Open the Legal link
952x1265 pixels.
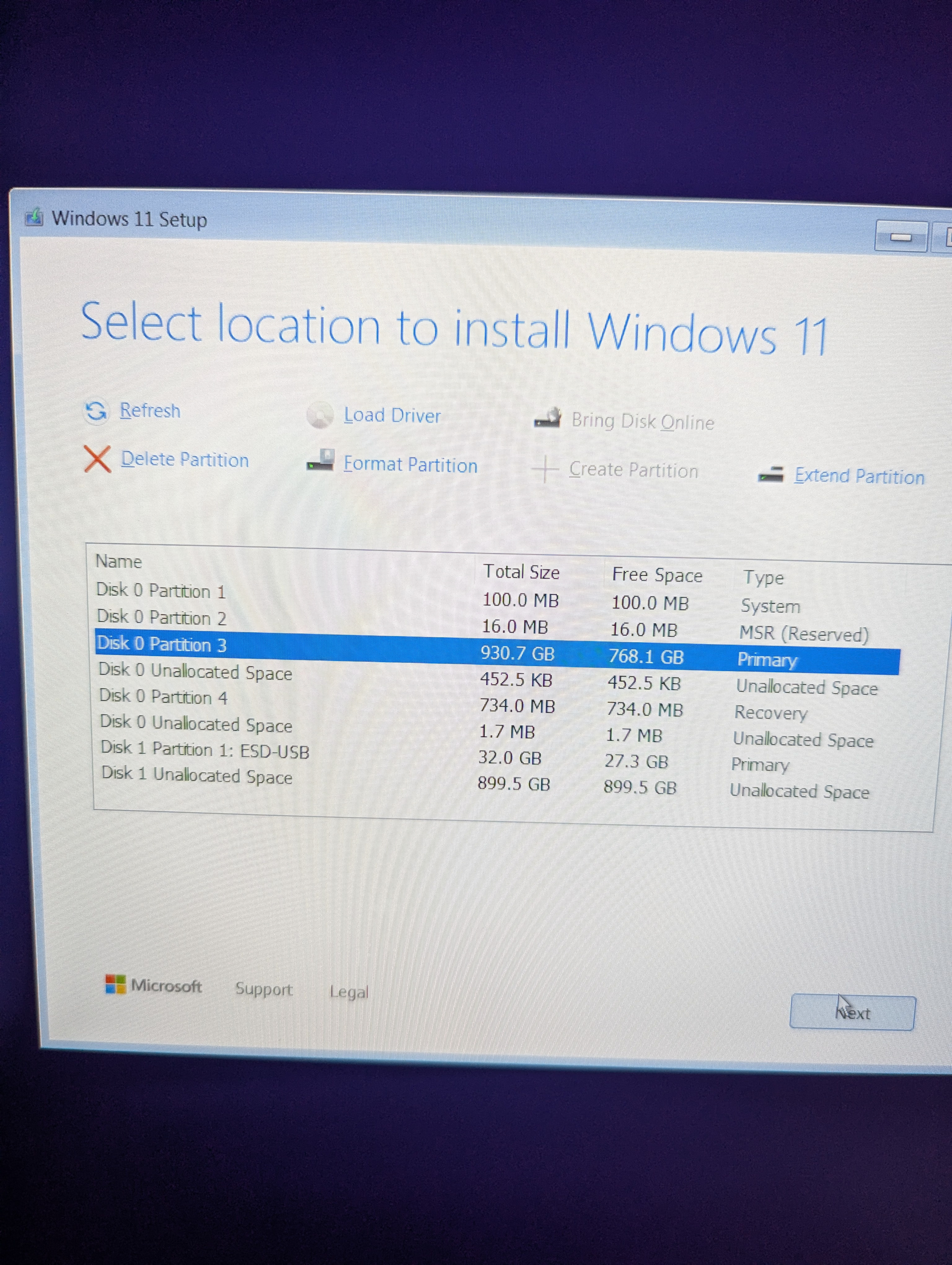(349, 992)
